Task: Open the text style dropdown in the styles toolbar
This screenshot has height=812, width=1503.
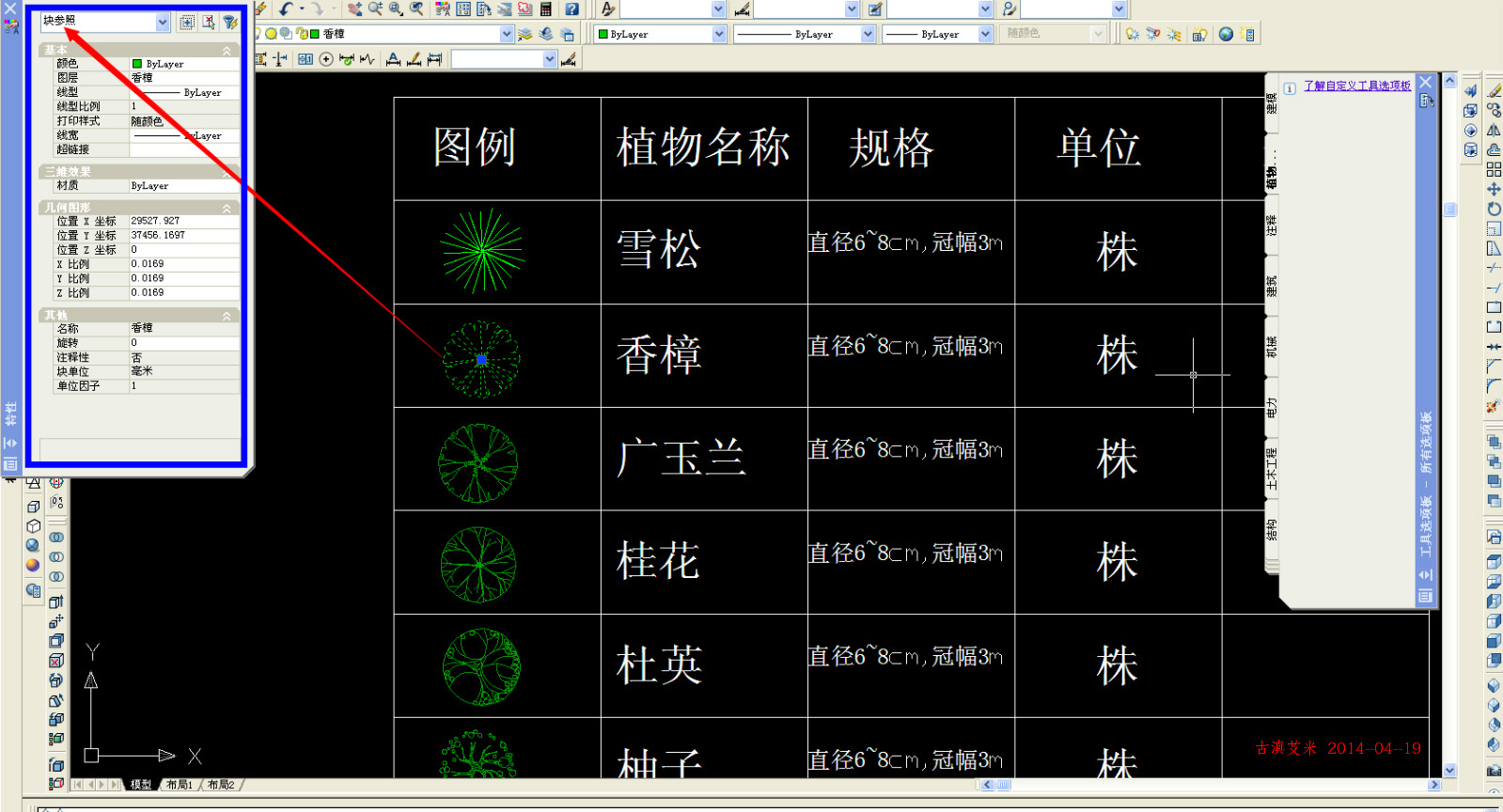Action: click(718, 9)
